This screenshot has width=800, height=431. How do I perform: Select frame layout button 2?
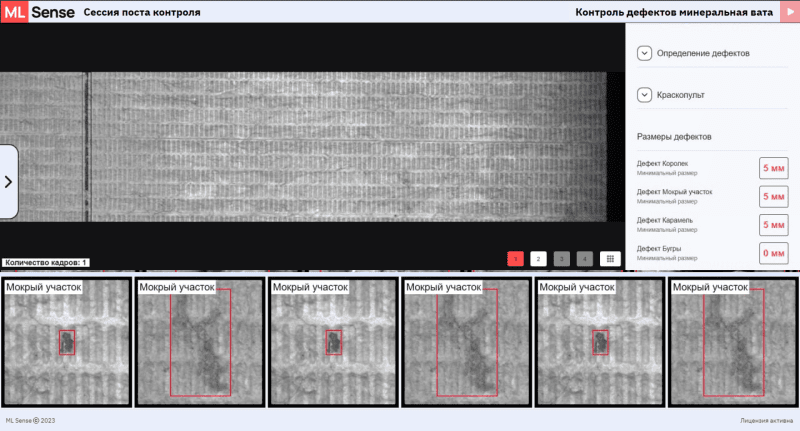[538, 258]
